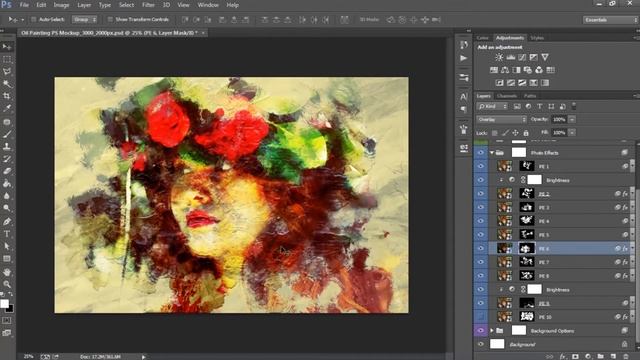
Task: Click the foreground color swatch
Action: point(4,303)
